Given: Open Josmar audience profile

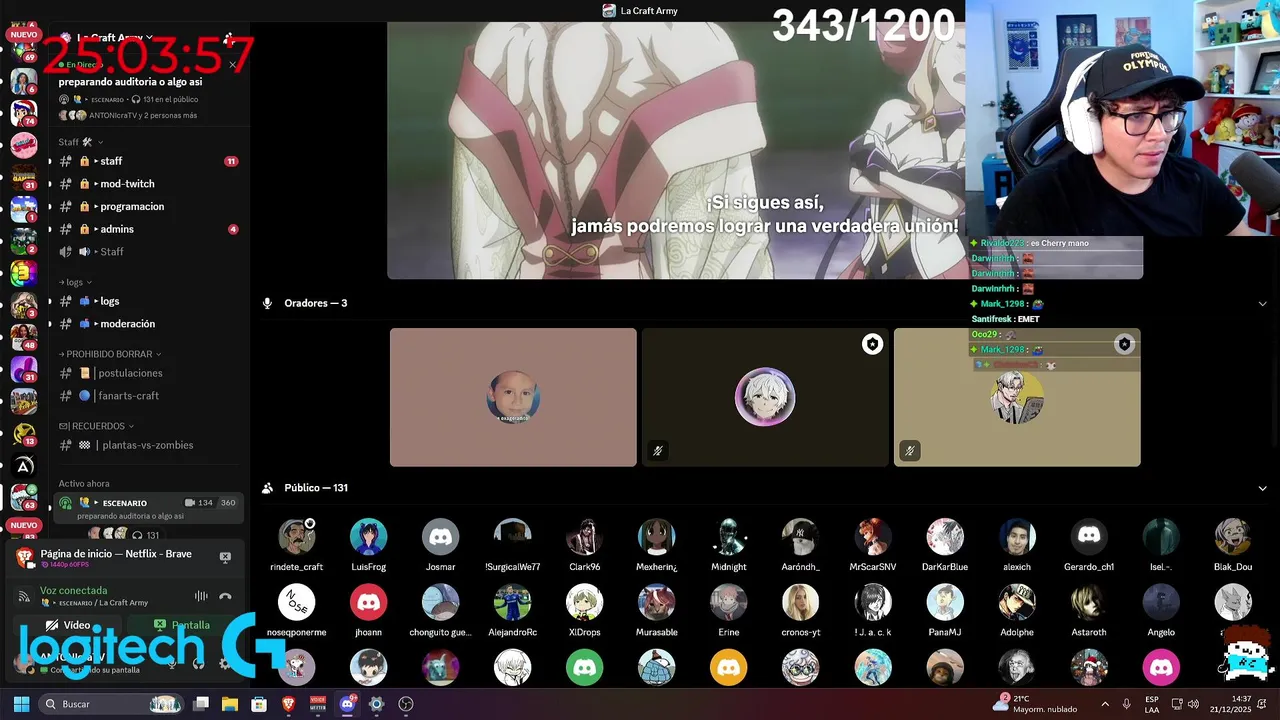Looking at the screenshot, I should coord(441,545).
